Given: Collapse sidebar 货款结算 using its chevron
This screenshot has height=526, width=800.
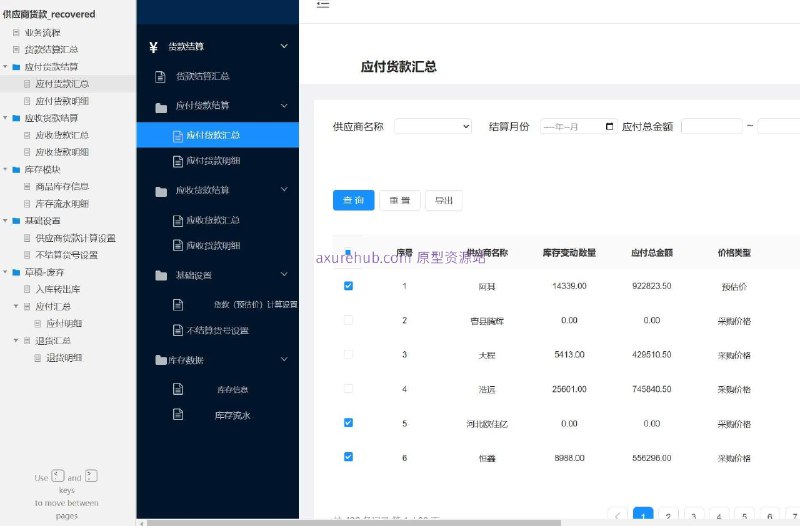Looking at the screenshot, I should tap(284, 46).
